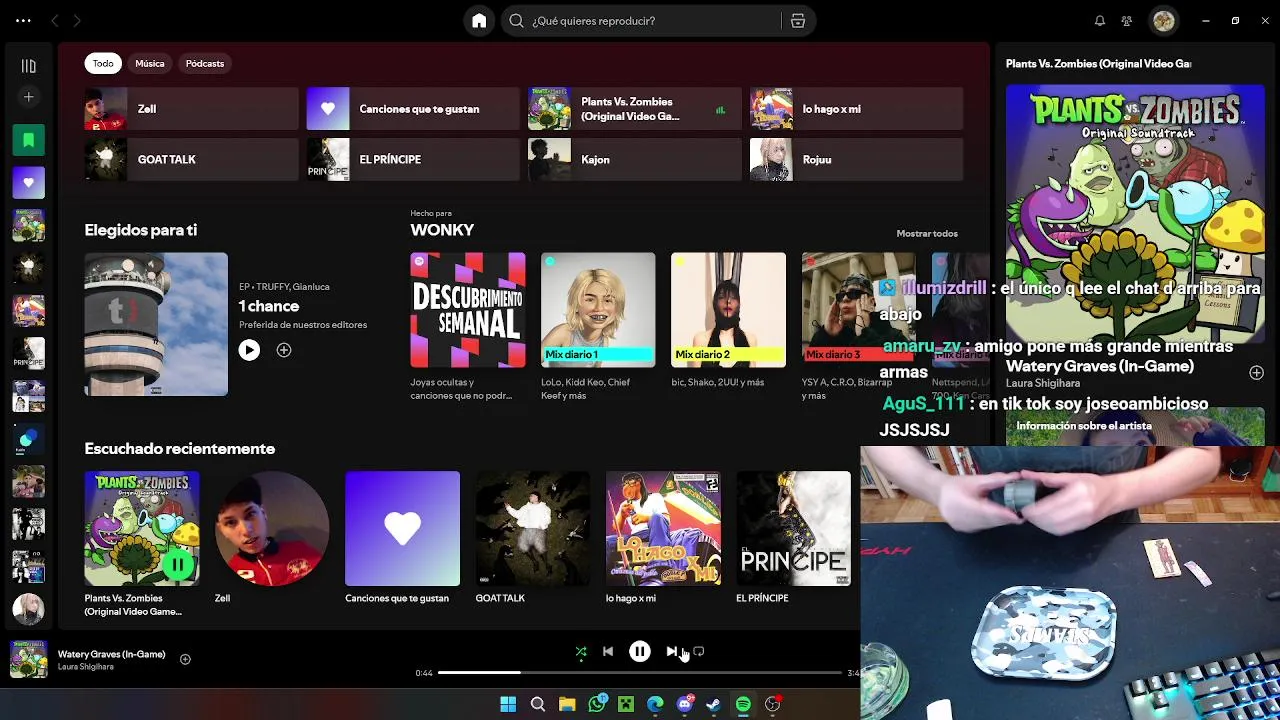Open GOAT TALK in Escuchado recientemente
1280x720 pixels.
point(532,538)
